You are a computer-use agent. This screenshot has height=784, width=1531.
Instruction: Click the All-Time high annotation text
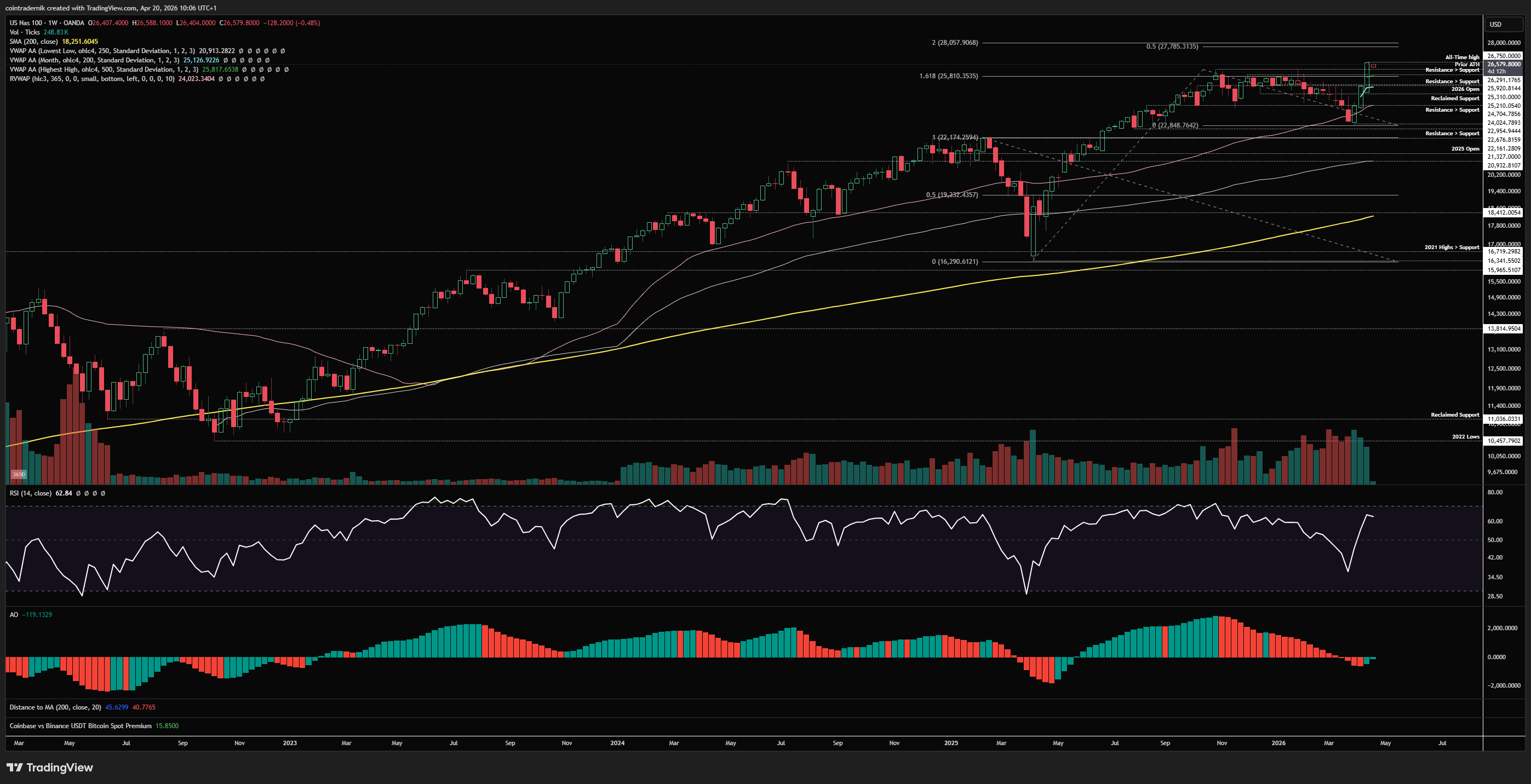click(x=1462, y=57)
